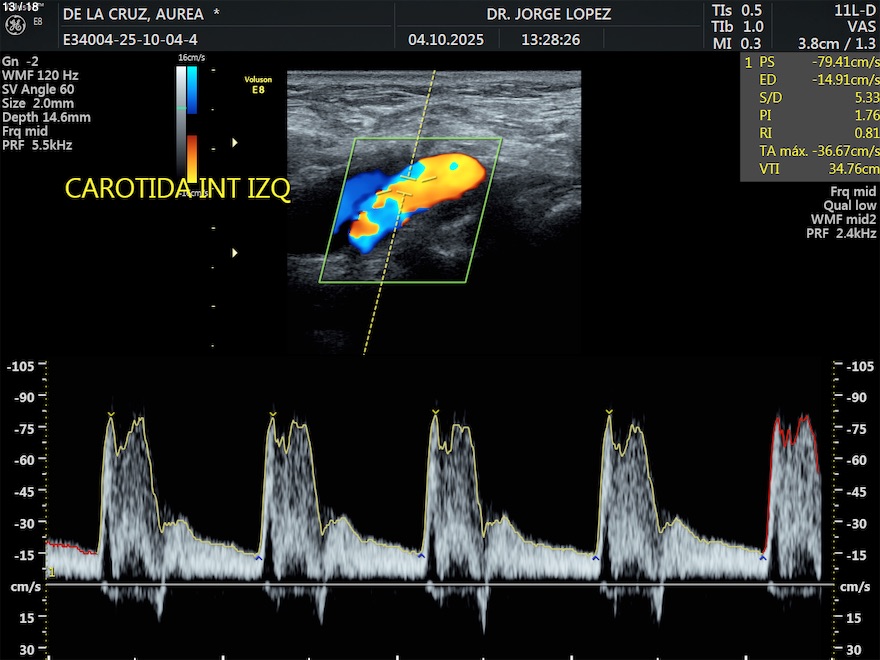Select the CAROTIDA INT IZQ annotation
Image resolution: width=880 pixels, height=660 pixels.
point(177,189)
